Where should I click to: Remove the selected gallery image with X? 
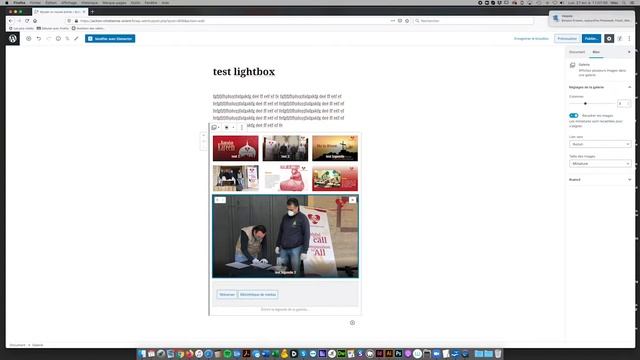pos(352,200)
